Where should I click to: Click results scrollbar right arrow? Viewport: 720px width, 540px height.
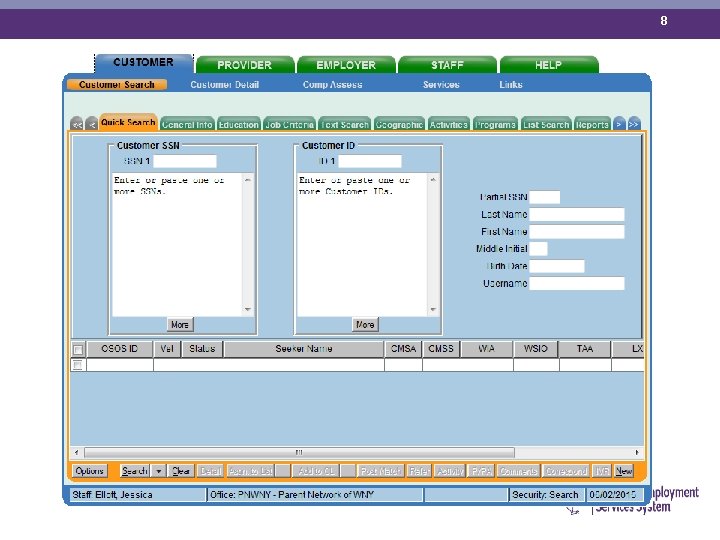pos(637,452)
